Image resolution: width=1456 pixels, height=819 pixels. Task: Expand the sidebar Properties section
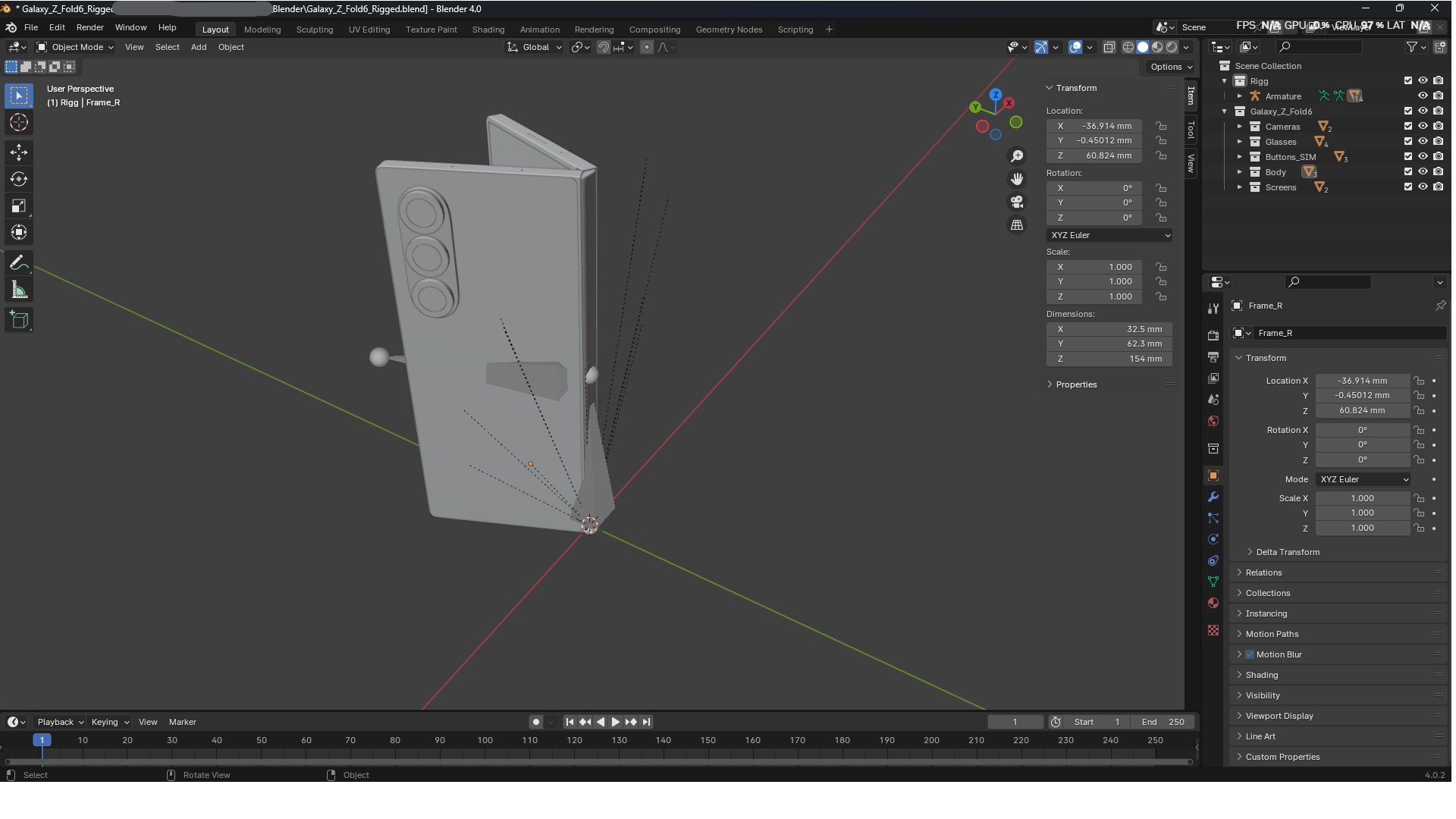[x=1075, y=384]
